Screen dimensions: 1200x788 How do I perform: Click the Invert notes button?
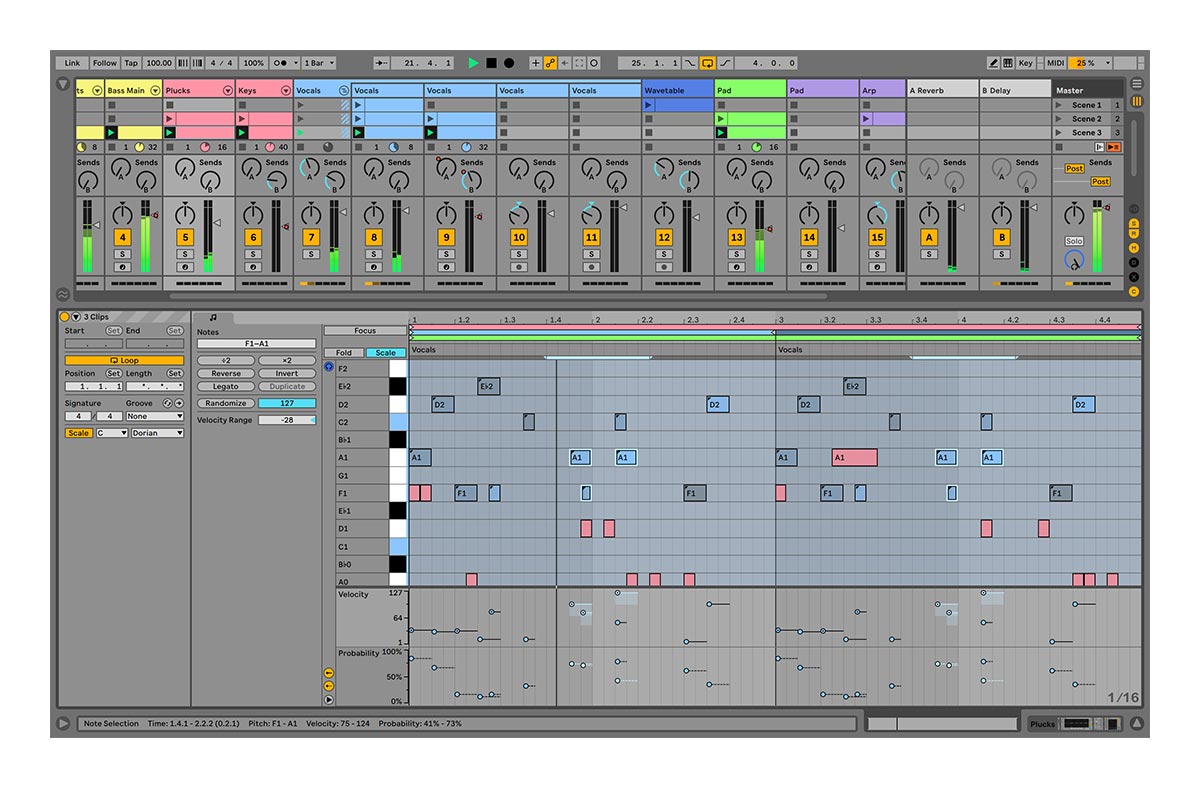point(287,373)
